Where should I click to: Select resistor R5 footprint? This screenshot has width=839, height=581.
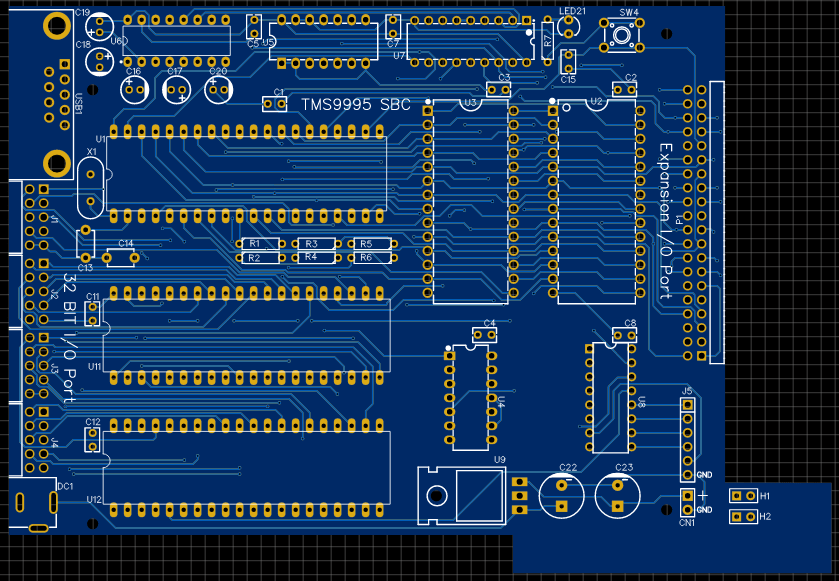(x=366, y=244)
